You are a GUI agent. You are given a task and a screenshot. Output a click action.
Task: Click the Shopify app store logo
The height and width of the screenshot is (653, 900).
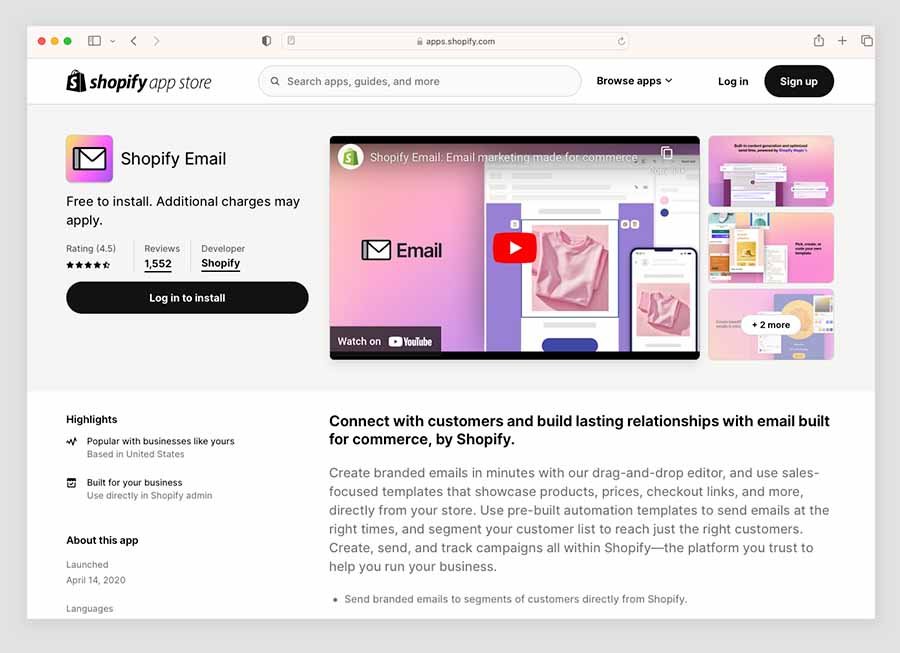[139, 81]
